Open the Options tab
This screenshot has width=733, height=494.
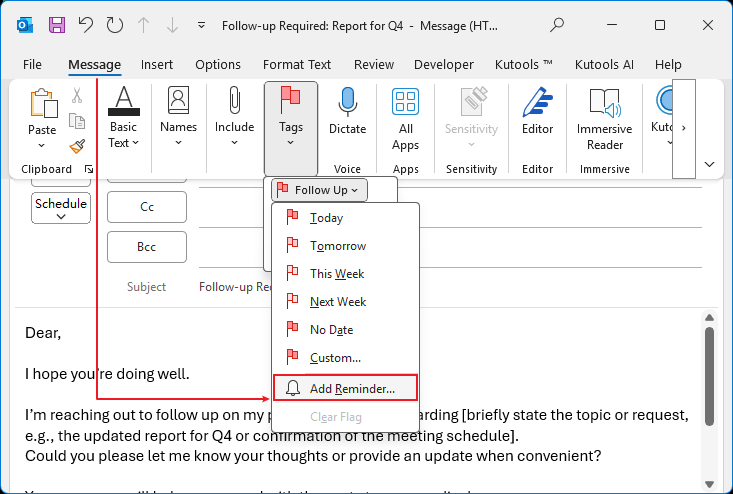[218, 64]
